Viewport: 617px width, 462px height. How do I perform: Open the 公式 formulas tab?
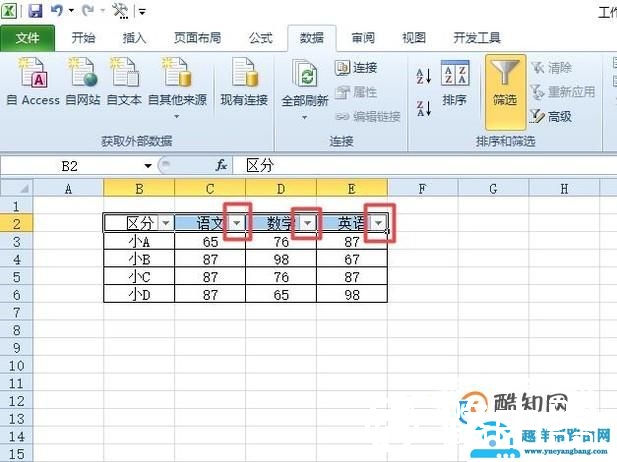pos(260,38)
